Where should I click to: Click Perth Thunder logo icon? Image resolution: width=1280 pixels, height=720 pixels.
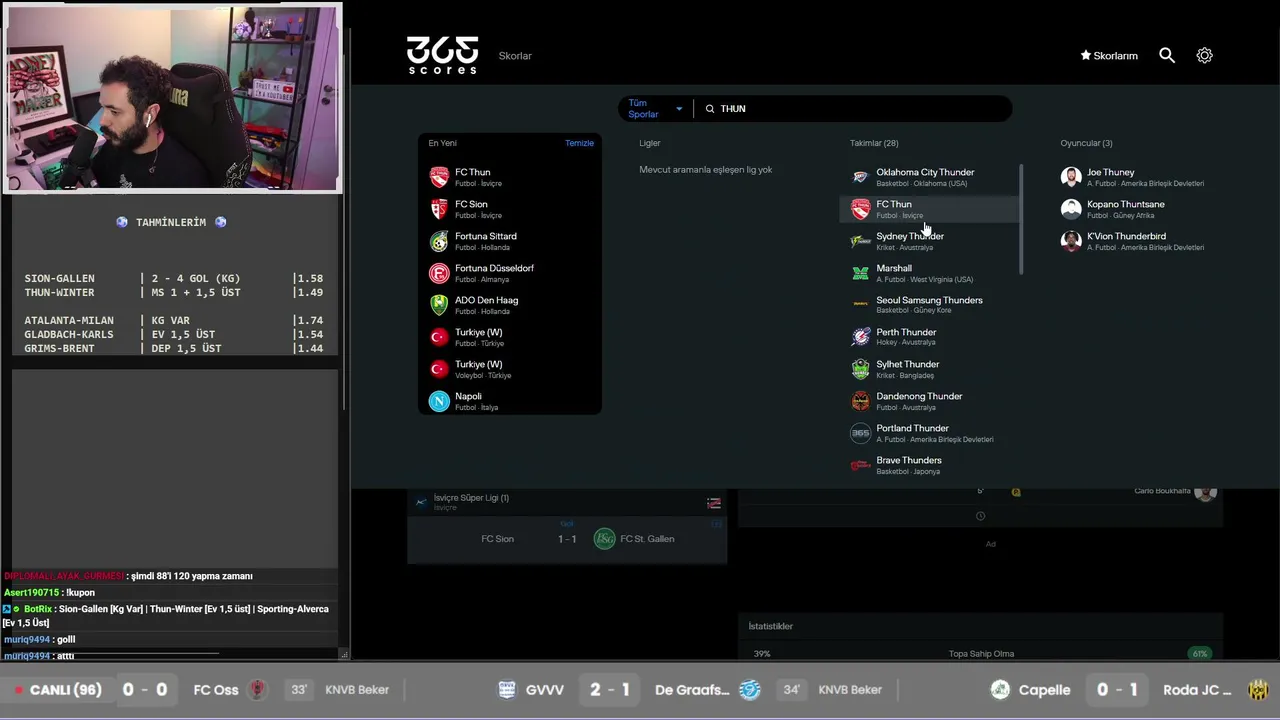point(860,337)
